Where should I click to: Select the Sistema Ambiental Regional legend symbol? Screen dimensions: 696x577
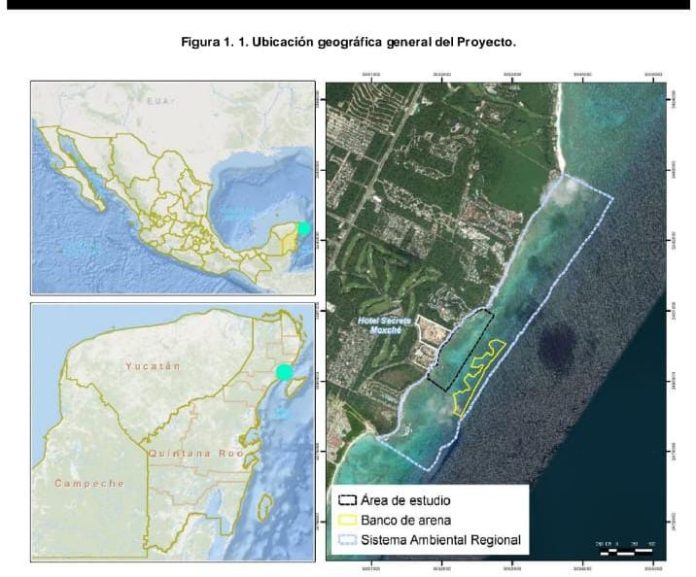point(347,540)
